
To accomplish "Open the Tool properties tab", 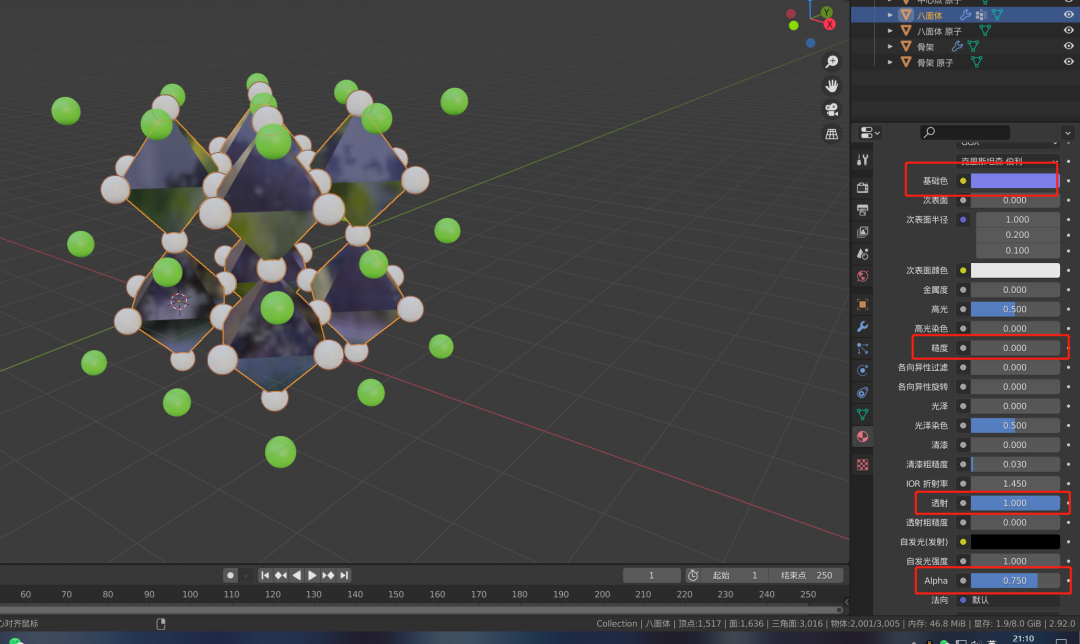I will tap(862, 160).
